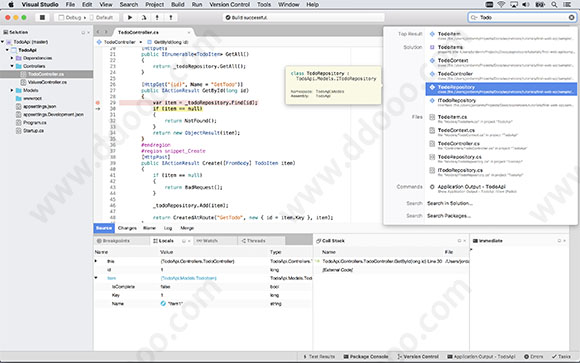Select TodoItem top search result
Image resolution: width=580 pixels, height=363 pixels.
tap(501, 36)
